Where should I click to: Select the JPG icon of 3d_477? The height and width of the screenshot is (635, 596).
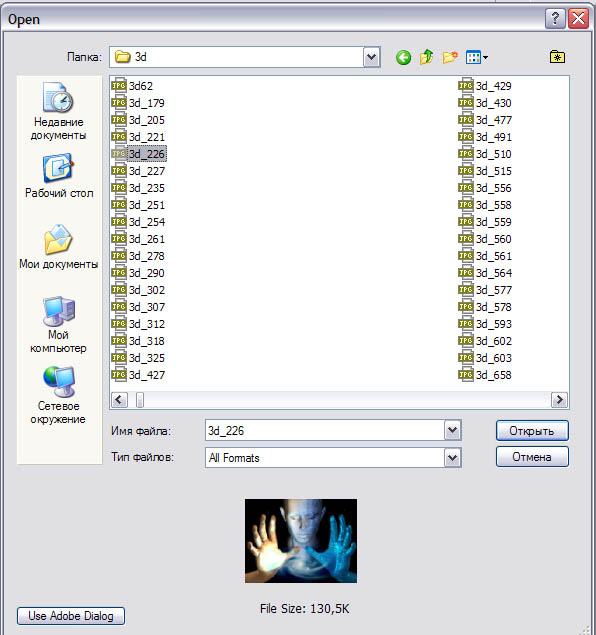pos(466,119)
